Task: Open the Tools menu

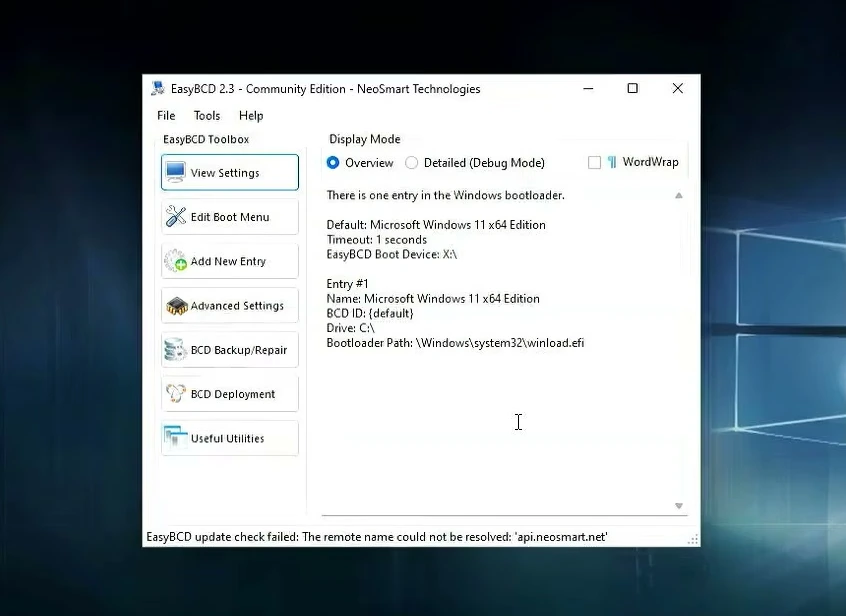Action: click(207, 115)
